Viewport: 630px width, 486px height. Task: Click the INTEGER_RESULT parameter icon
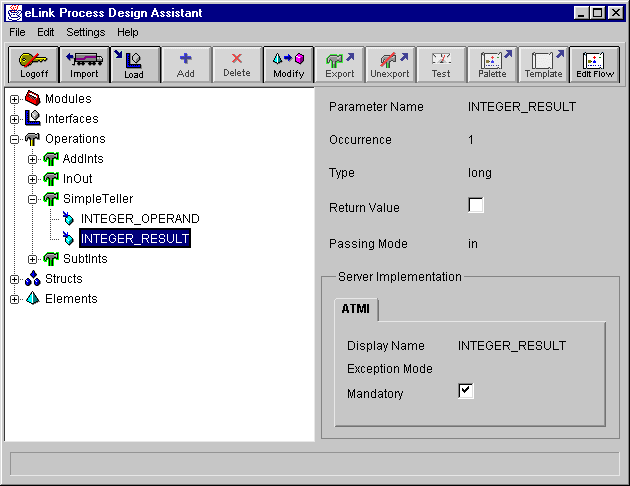click(x=68, y=238)
